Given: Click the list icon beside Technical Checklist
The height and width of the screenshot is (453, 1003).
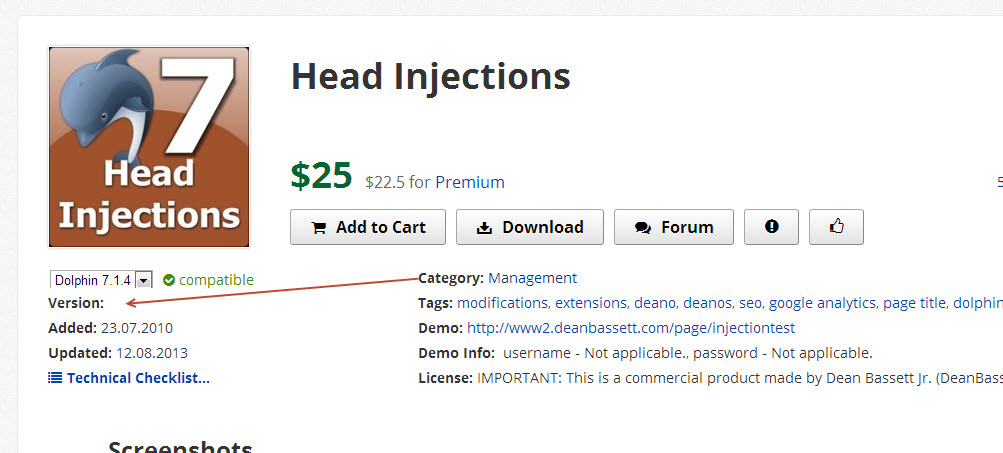Looking at the screenshot, I should click(x=55, y=378).
